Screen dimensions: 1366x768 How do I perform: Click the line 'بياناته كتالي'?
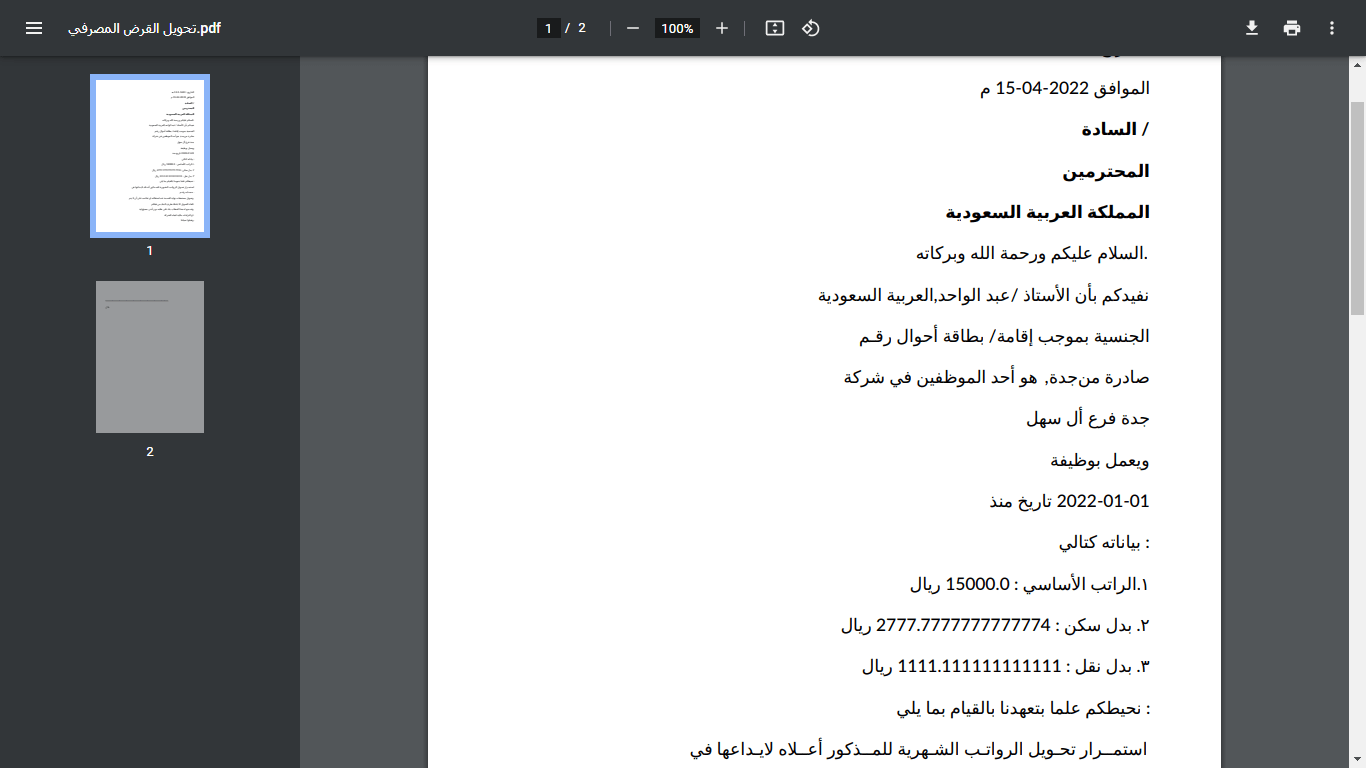(x=1105, y=543)
